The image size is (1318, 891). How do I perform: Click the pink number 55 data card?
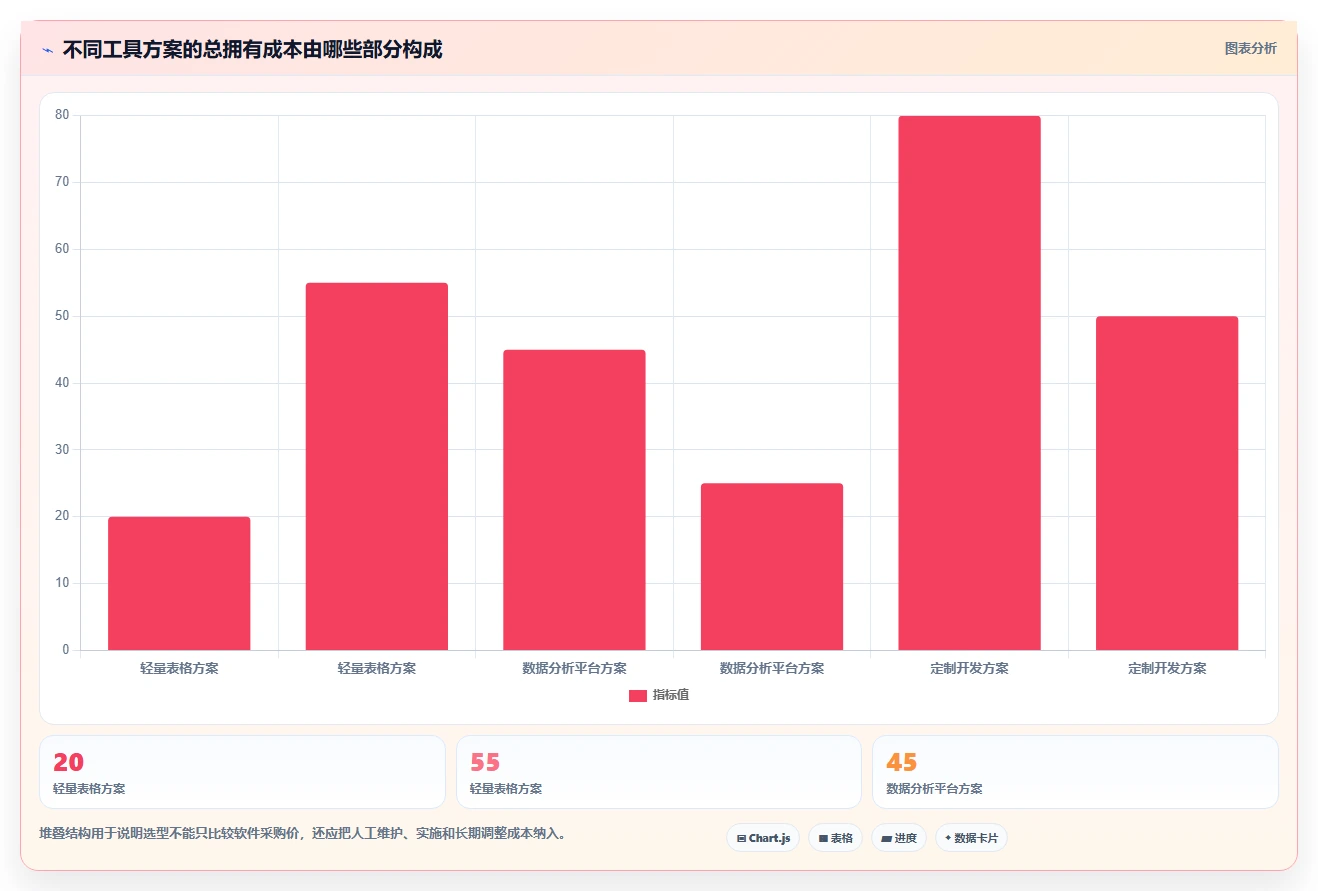pos(659,772)
